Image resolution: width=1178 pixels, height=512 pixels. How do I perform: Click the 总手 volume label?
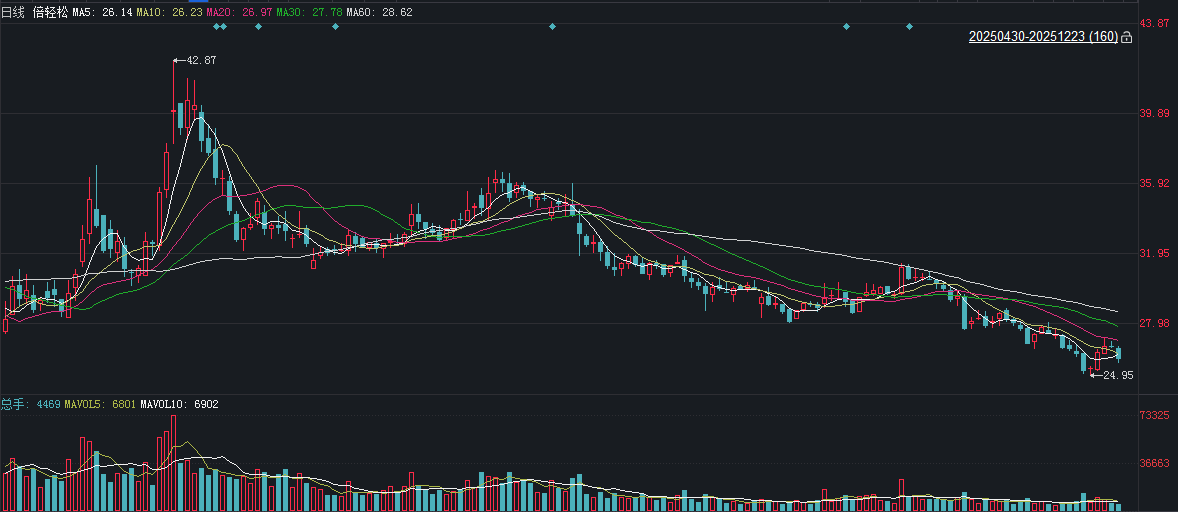coord(12,404)
